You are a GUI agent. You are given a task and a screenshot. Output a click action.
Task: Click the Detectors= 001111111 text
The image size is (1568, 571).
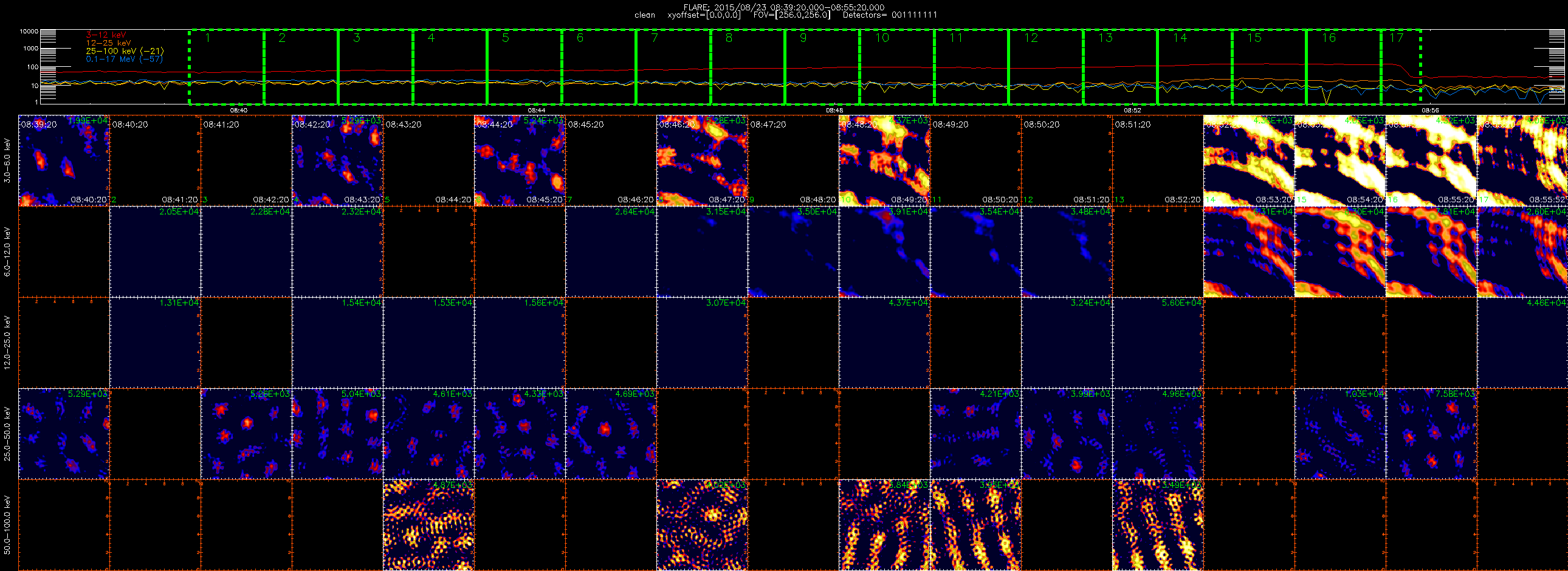point(890,15)
